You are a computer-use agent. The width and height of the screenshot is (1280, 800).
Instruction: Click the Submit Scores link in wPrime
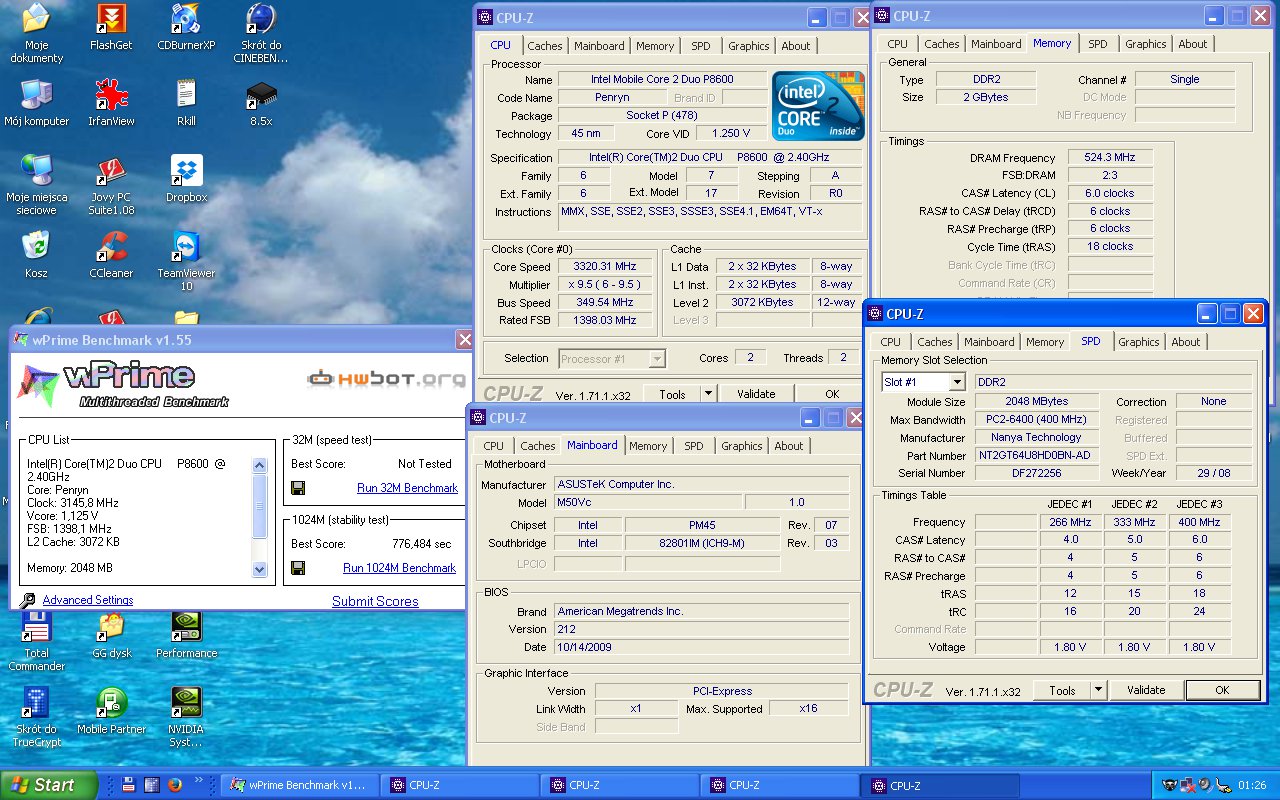375,601
